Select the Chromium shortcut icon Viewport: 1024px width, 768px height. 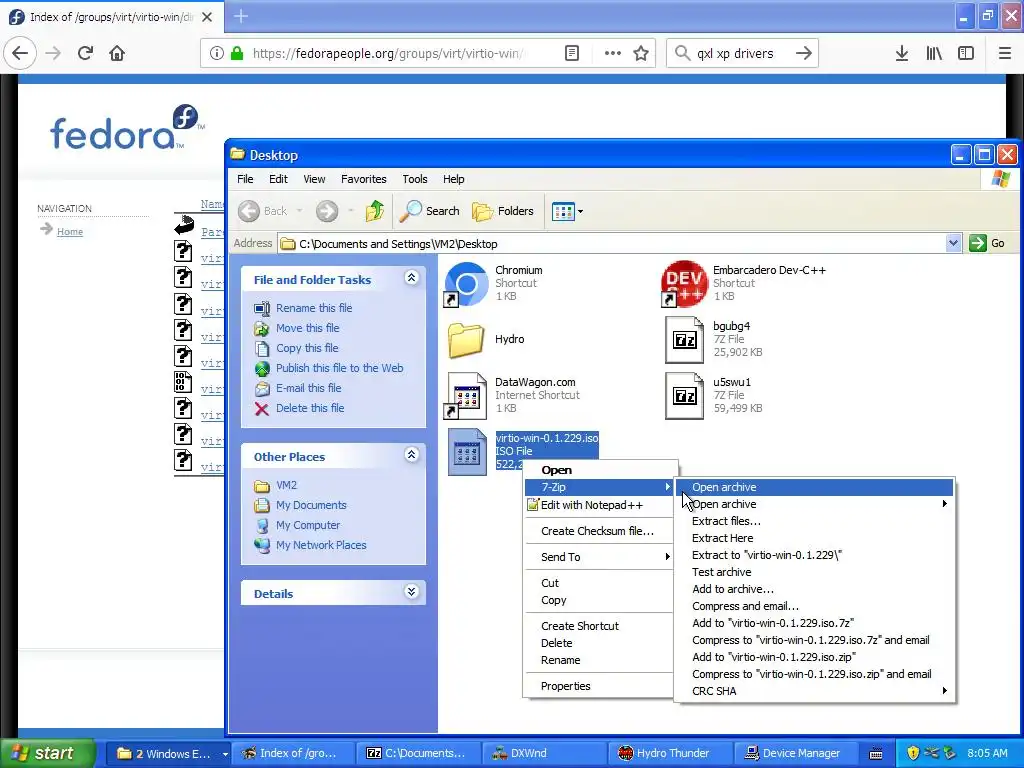coord(466,283)
